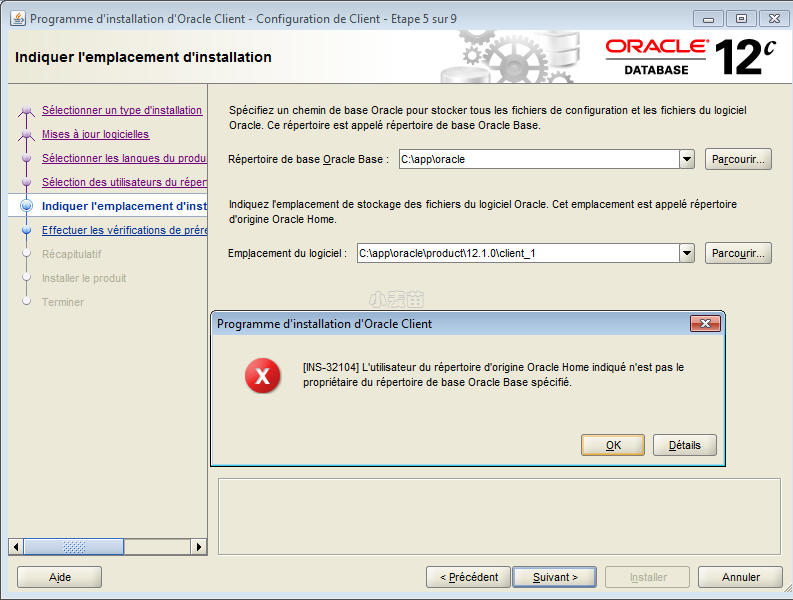
Task: Open the Oracle Base directory dropdown
Action: 686,159
